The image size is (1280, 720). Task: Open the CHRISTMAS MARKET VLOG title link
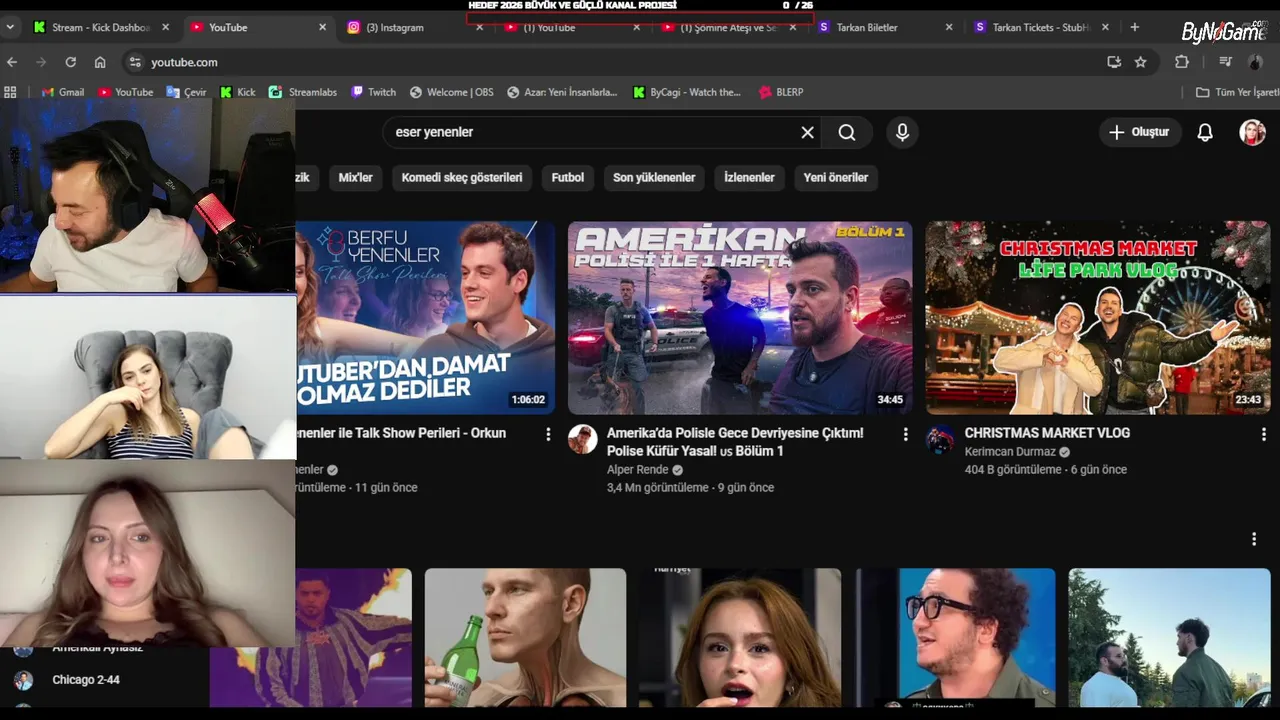1047,433
